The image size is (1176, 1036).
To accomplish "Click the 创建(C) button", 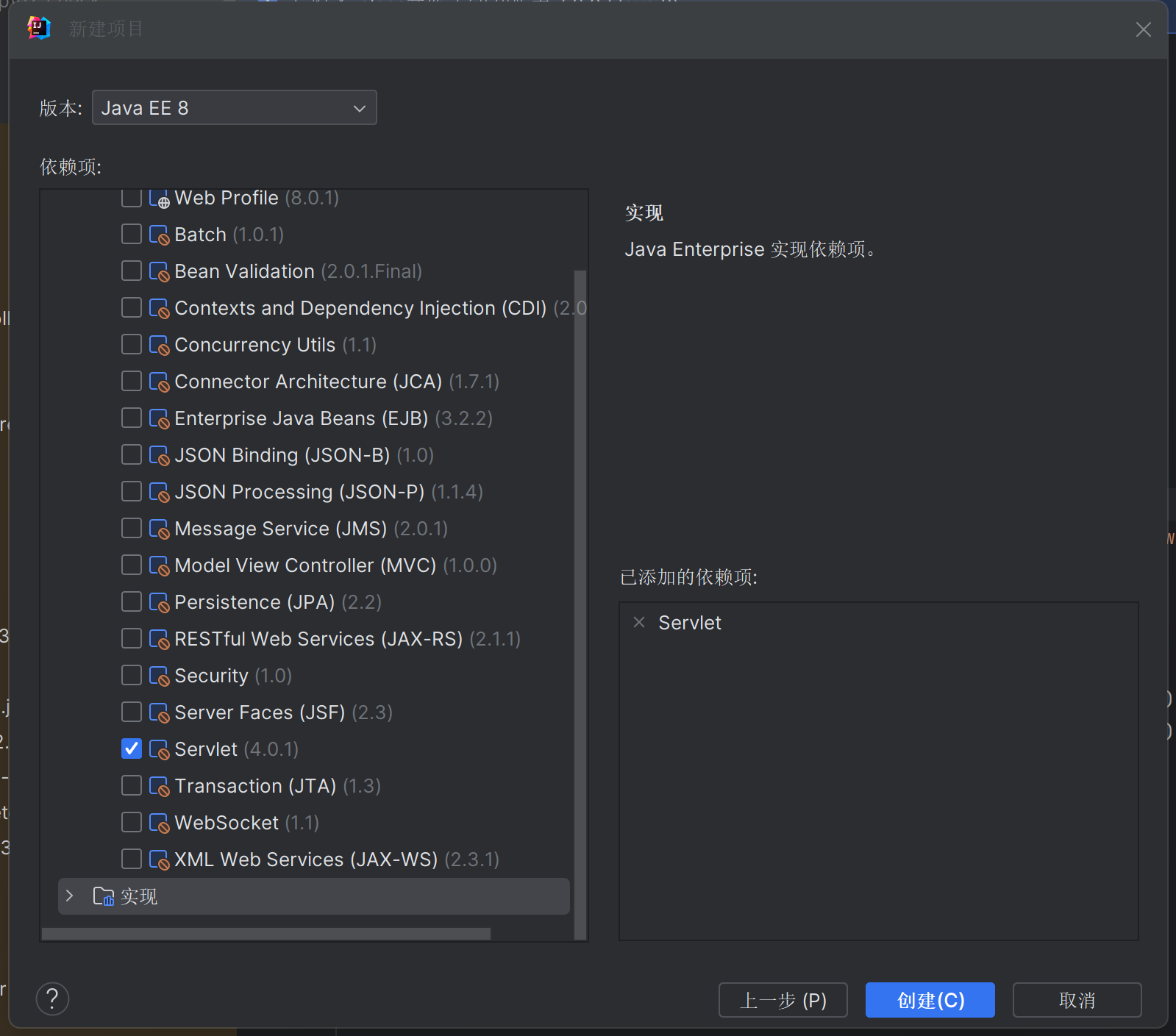I will pyautogui.click(x=930, y=1000).
